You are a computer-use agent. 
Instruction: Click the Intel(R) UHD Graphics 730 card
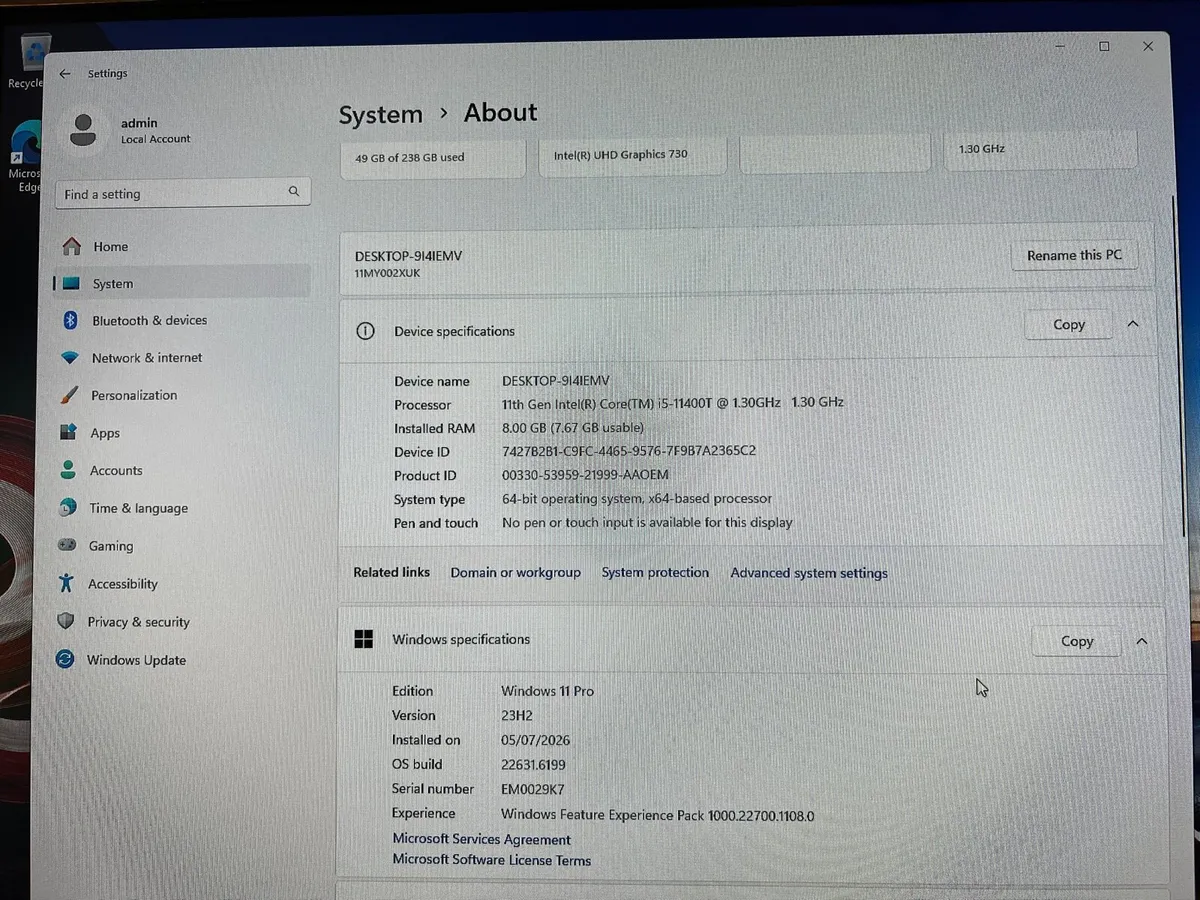pos(633,157)
